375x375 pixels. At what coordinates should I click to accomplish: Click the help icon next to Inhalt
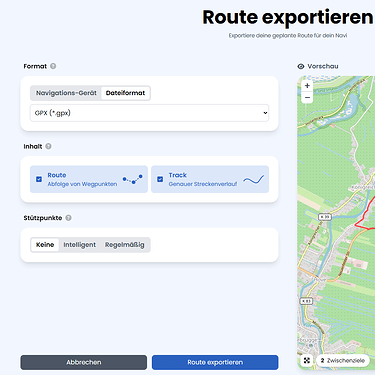click(x=48, y=146)
